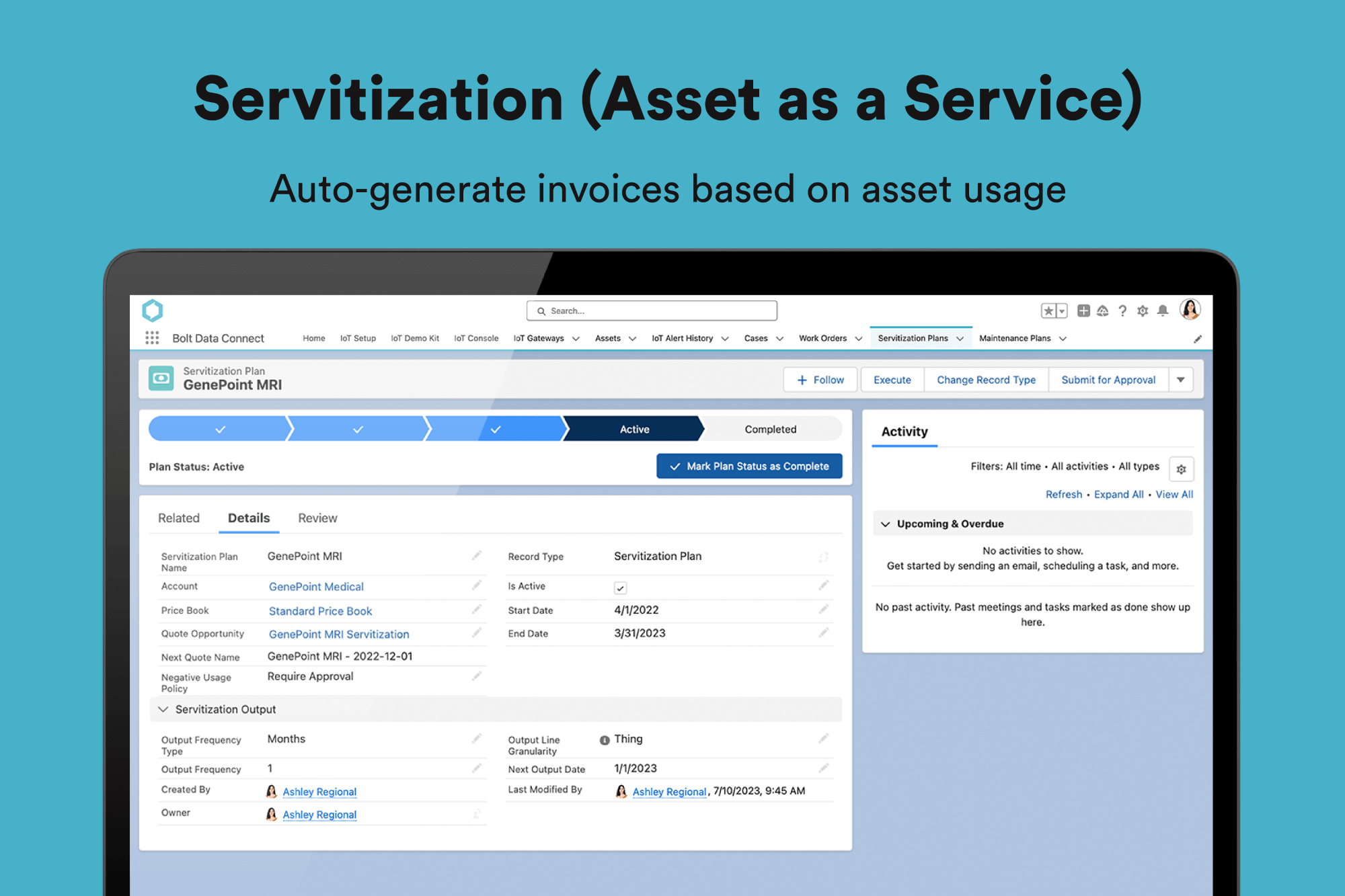Image resolution: width=1345 pixels, height=896 pixels.
Task: Collapse the Servitization Output section
Action: tap(163, 709)
